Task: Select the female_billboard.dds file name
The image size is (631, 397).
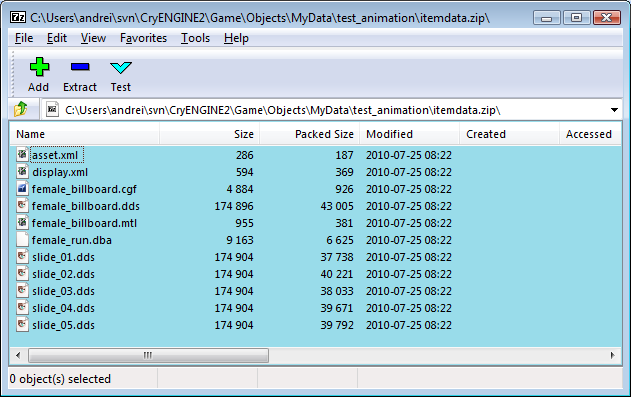Action: [86, 206]
